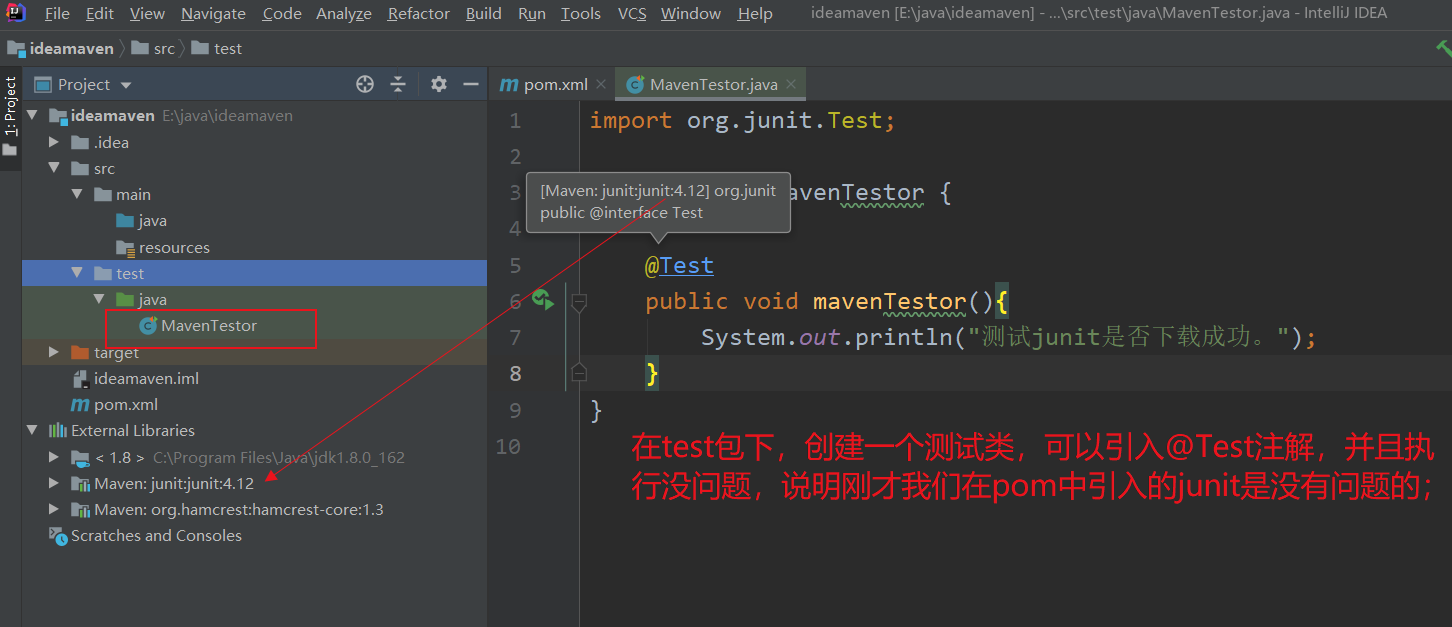Open the Edit menu
The height and width of the screenshot is (627, 1452).
99,13
